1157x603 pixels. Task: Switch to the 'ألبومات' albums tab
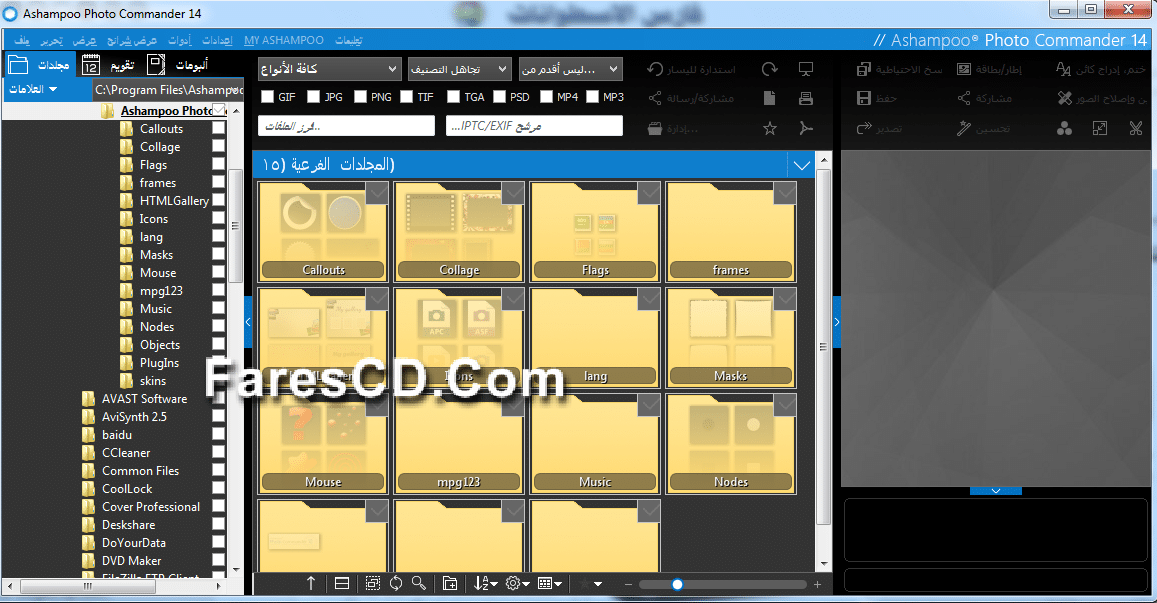[x=177, y=65]
